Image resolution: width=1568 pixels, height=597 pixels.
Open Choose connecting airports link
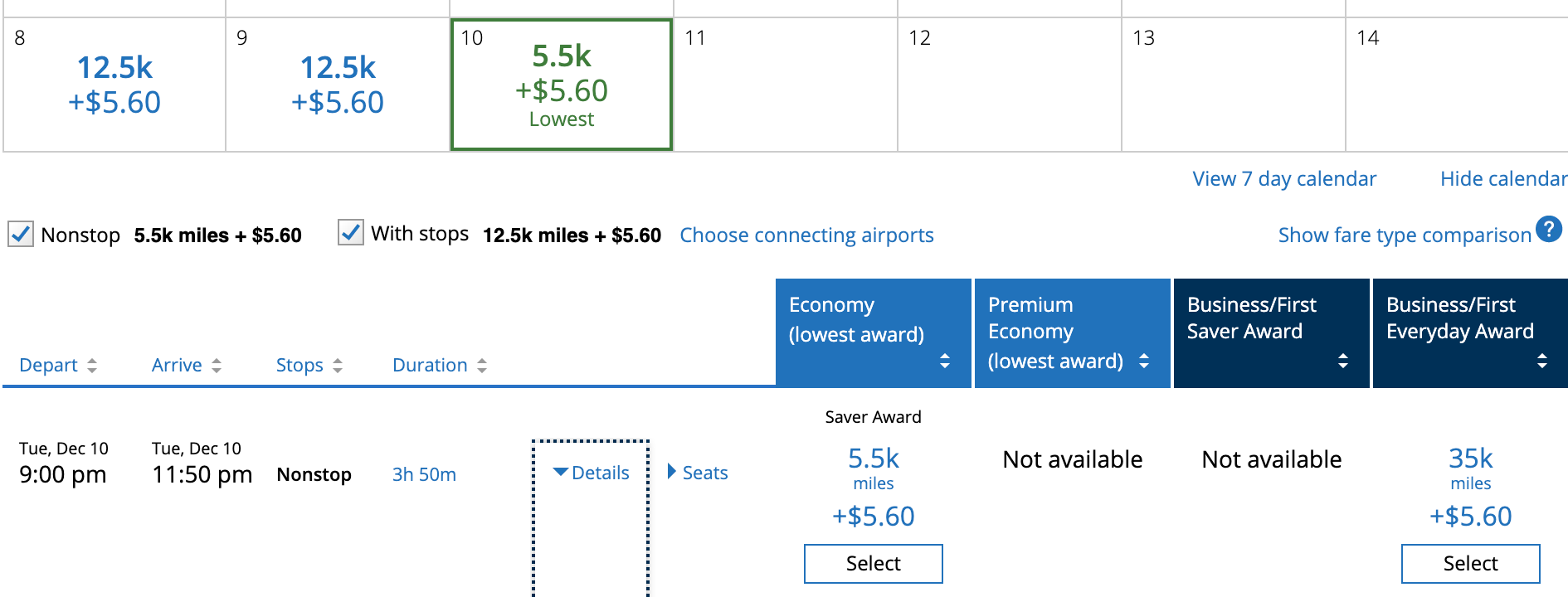806,235
